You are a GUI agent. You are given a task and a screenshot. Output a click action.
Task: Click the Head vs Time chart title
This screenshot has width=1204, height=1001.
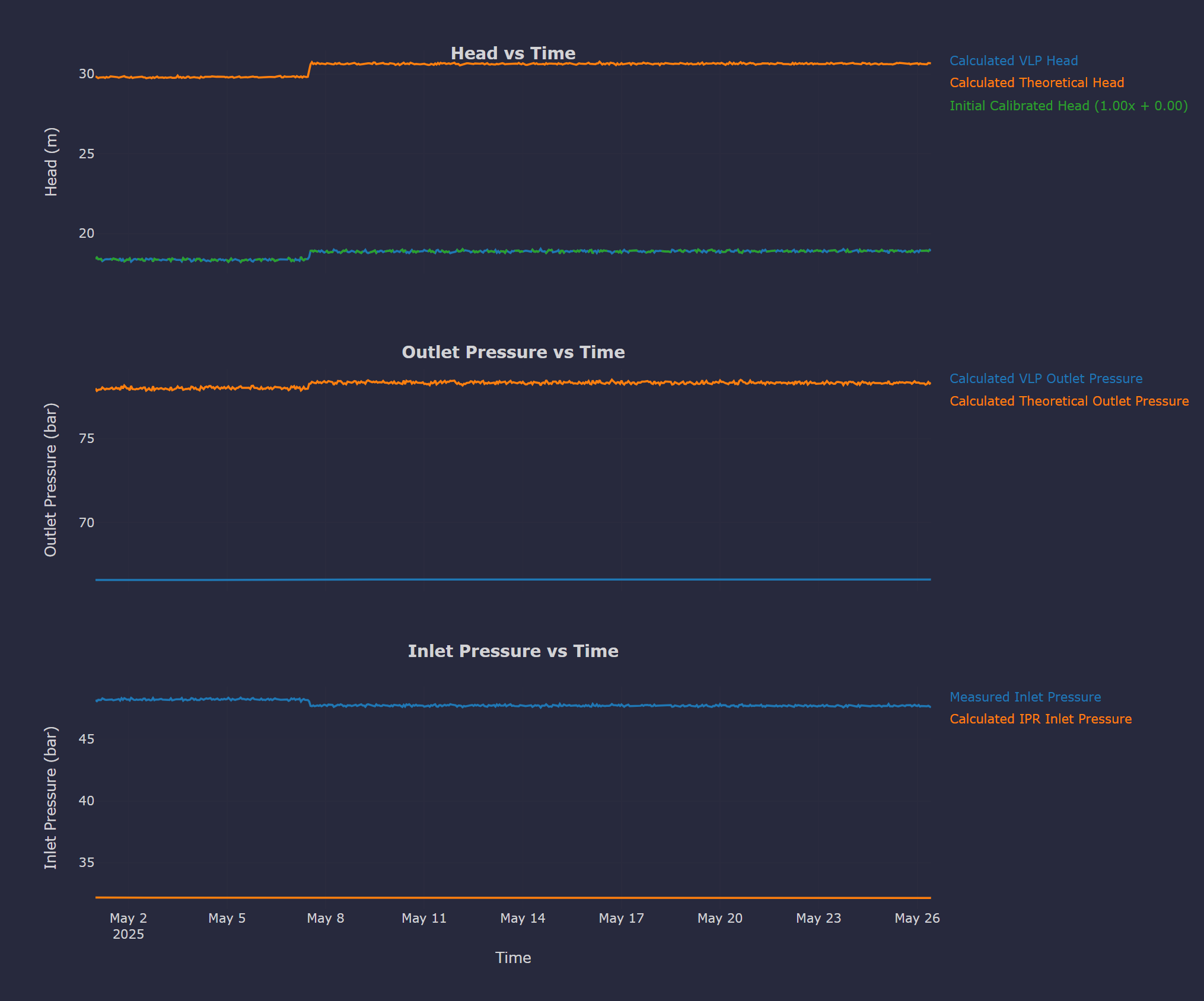[512, 53]
